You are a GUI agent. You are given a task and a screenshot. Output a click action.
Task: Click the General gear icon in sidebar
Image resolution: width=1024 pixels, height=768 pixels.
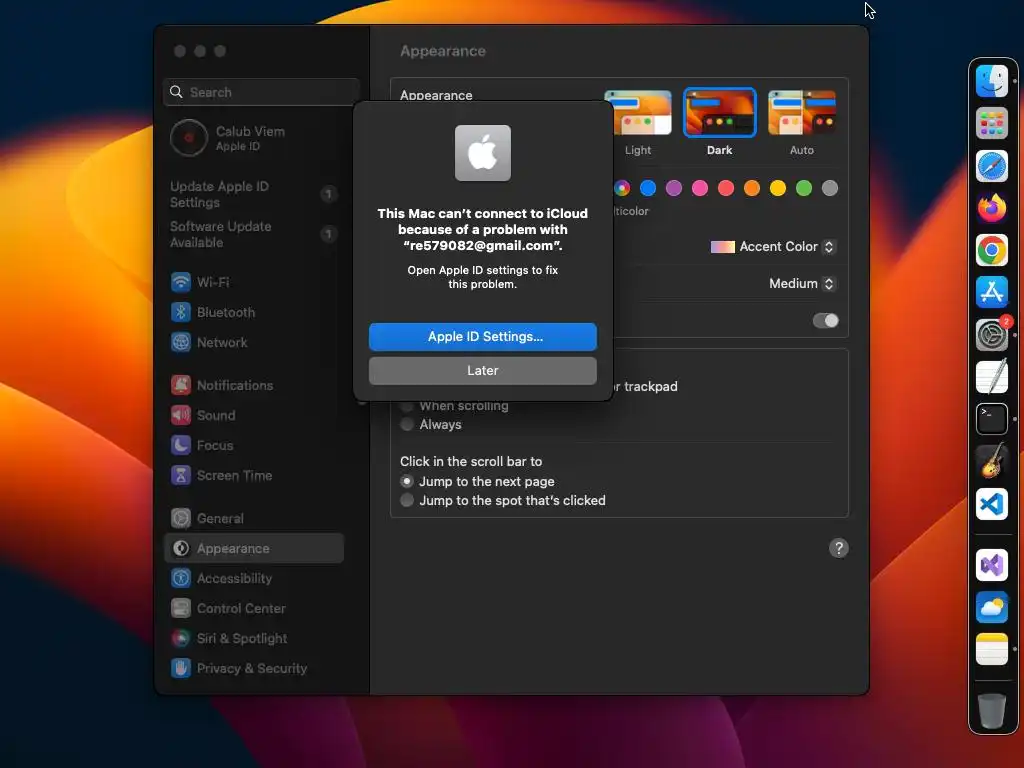pyautogui.click(x=181, y=519)
